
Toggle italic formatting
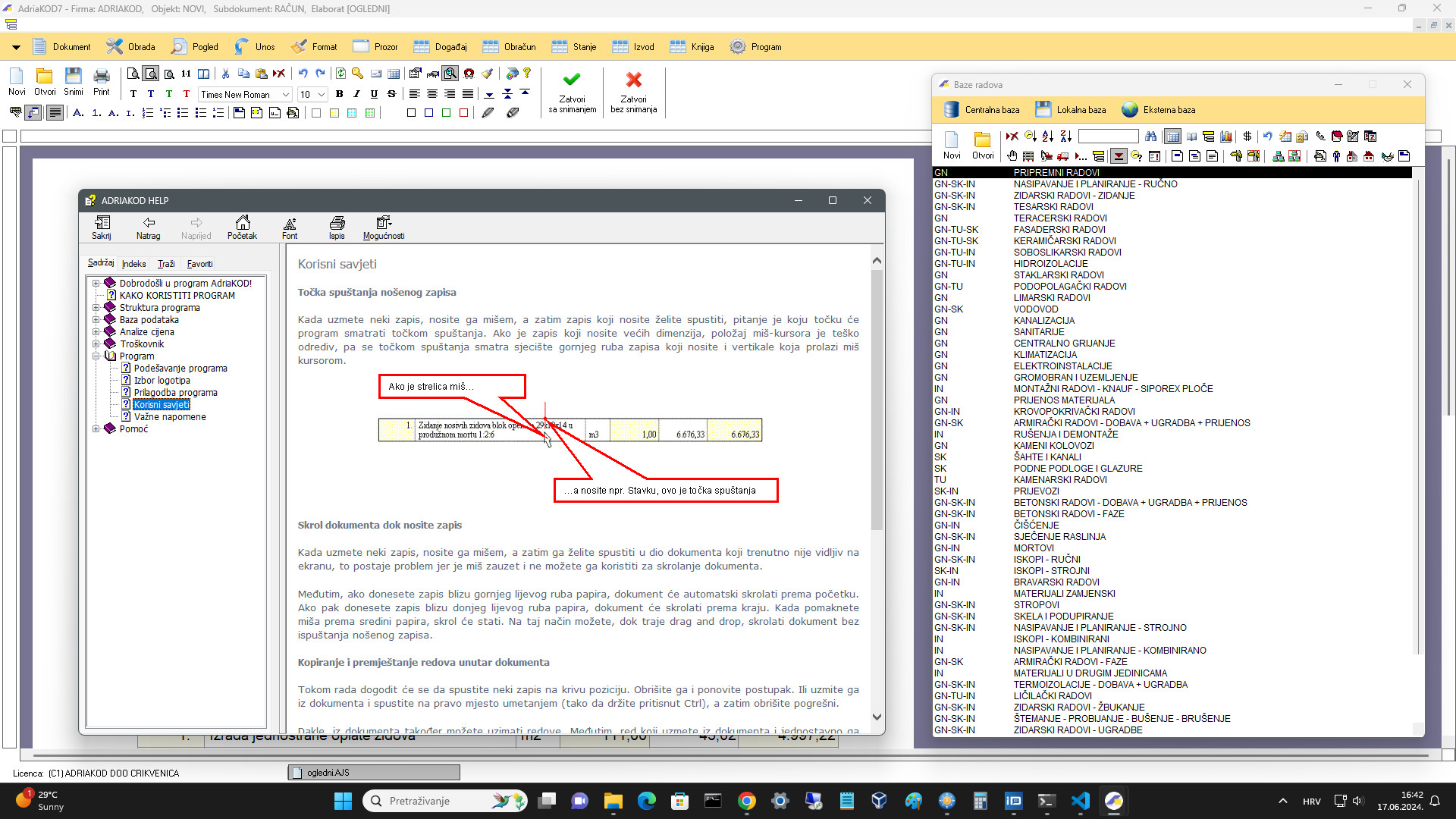tap(356, 94)
